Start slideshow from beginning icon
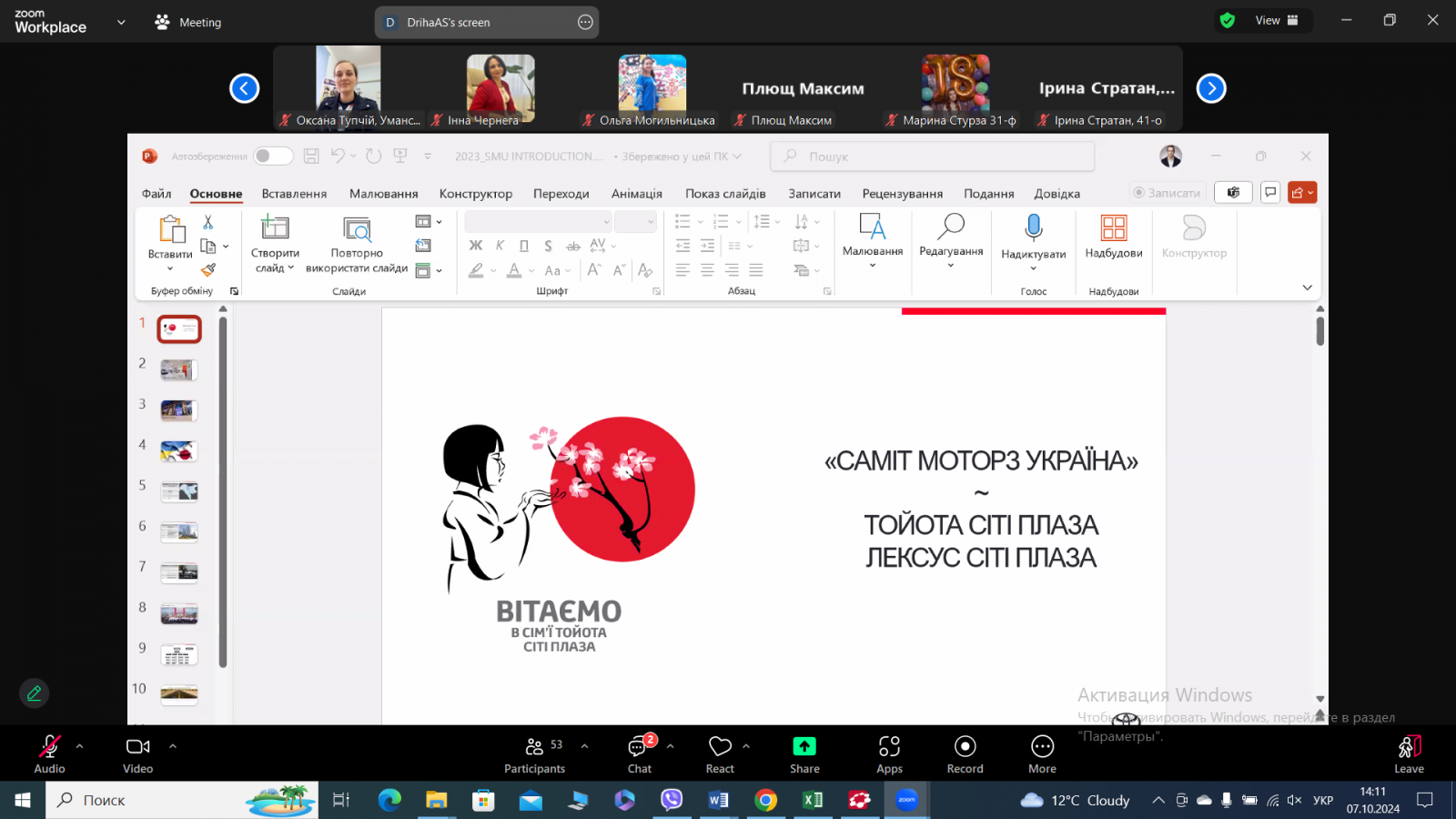The image size is (1456, 819). [399, 156]
